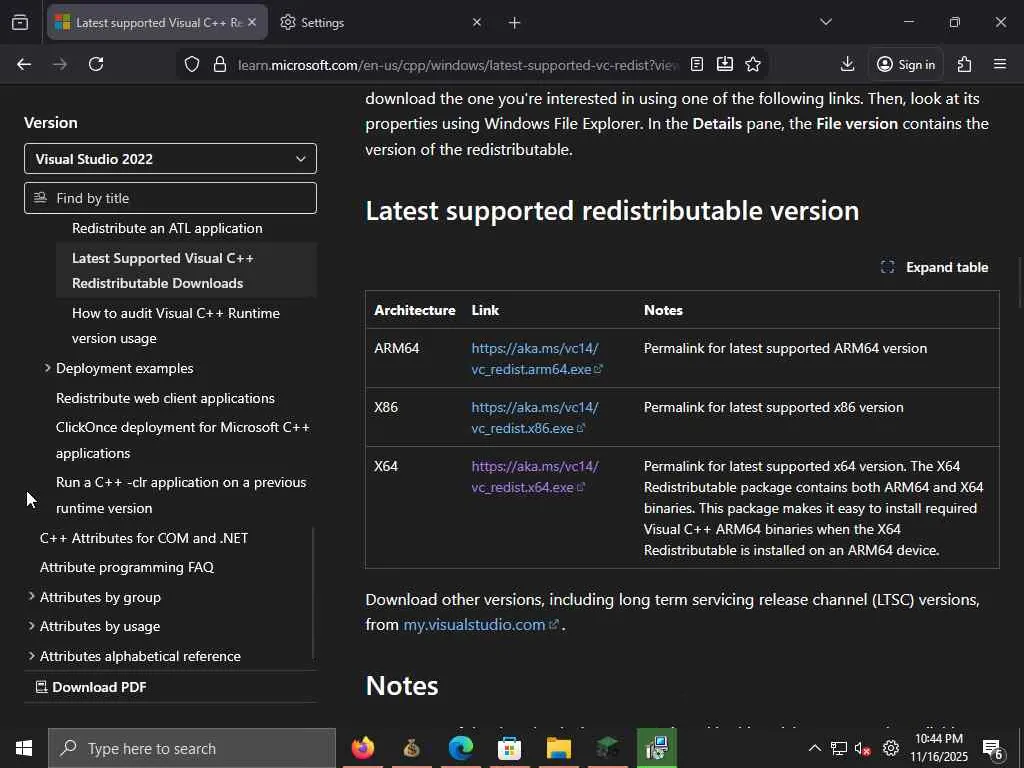Open the tracking protection shield icon
The height and width of the screenshot is (768, 1024).
point(191,64)
